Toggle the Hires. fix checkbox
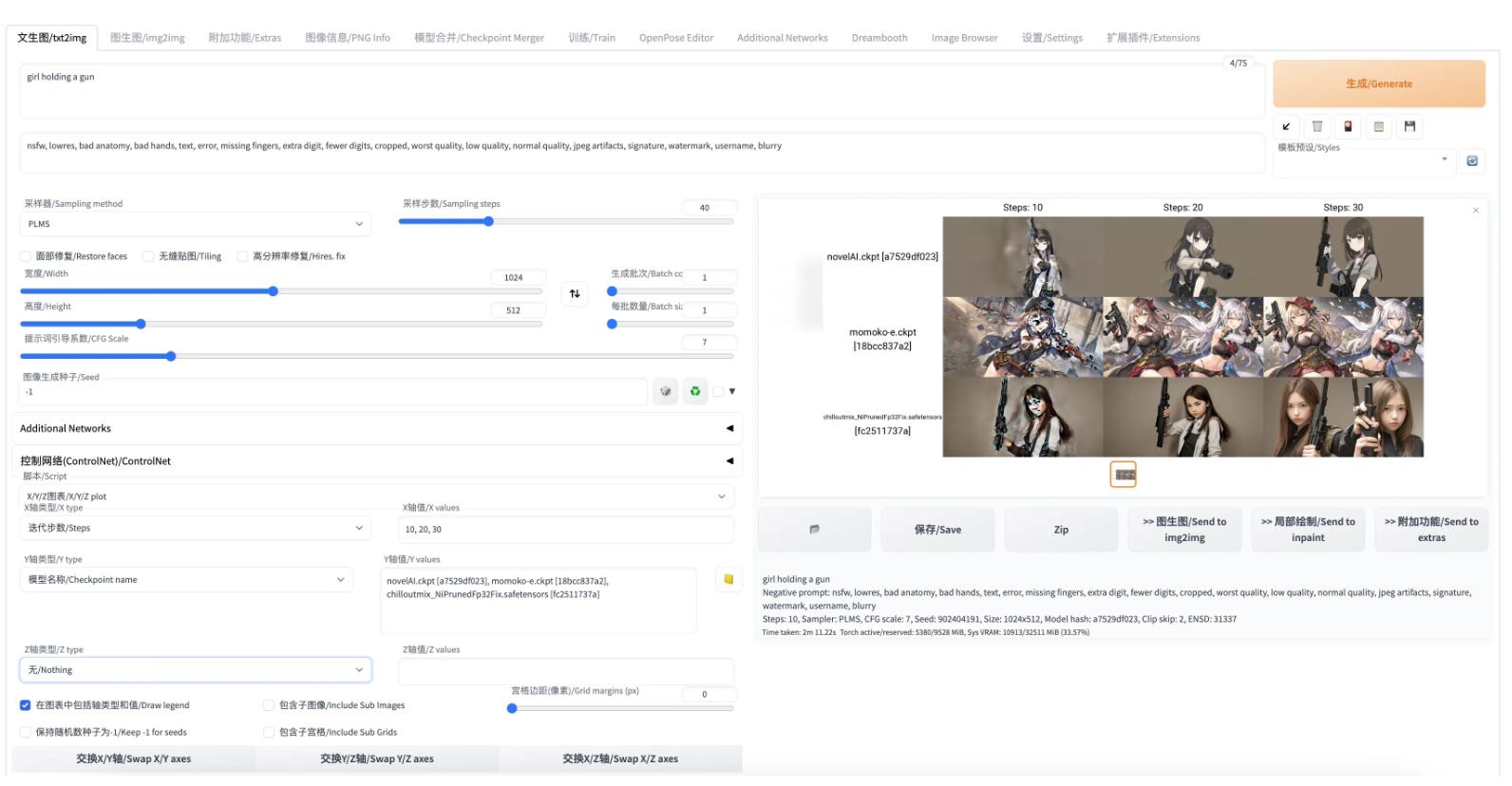Image resolution: width=1512 pixels, height=786 pixels. 242,256
